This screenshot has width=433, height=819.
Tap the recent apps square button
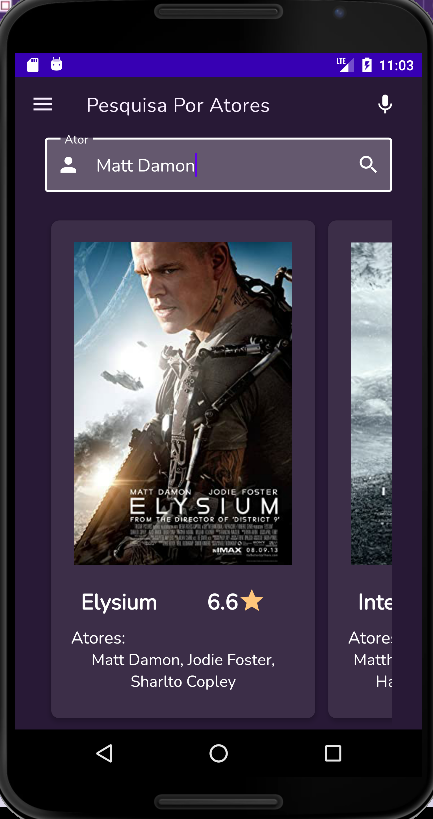click(x=333, y=753)
